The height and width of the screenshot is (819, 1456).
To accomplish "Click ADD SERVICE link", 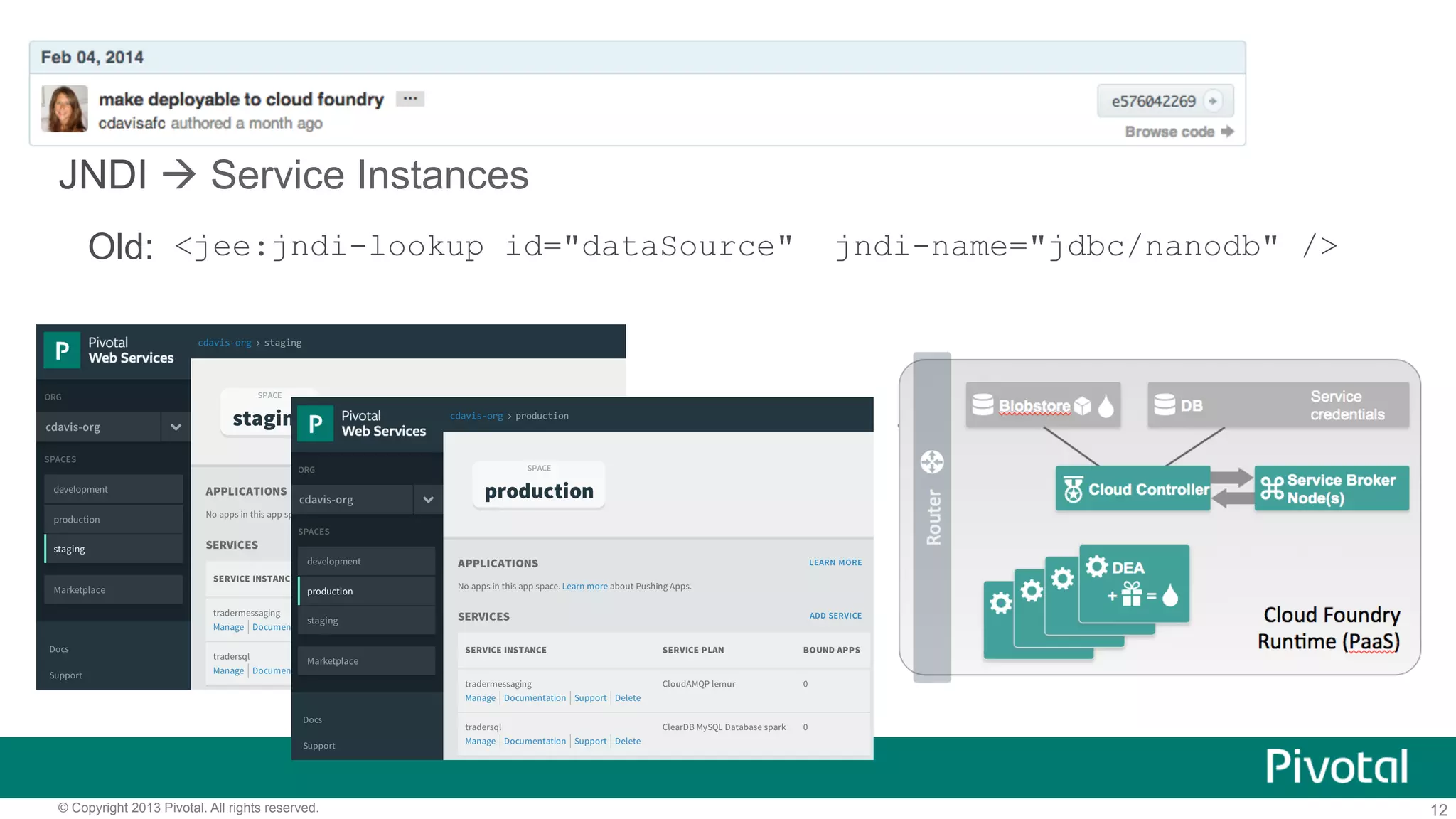I will point(835,616).
